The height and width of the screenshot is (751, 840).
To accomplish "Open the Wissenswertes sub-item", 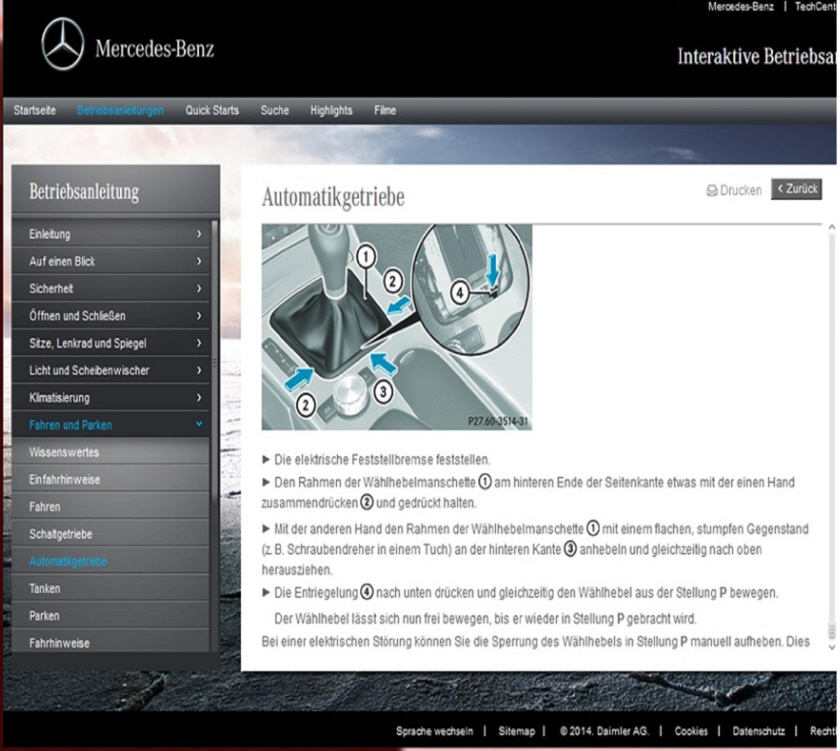I will 111,453.
